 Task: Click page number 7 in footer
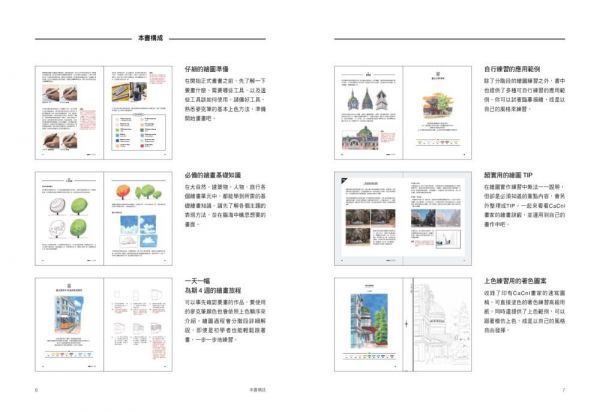(564, 391)
